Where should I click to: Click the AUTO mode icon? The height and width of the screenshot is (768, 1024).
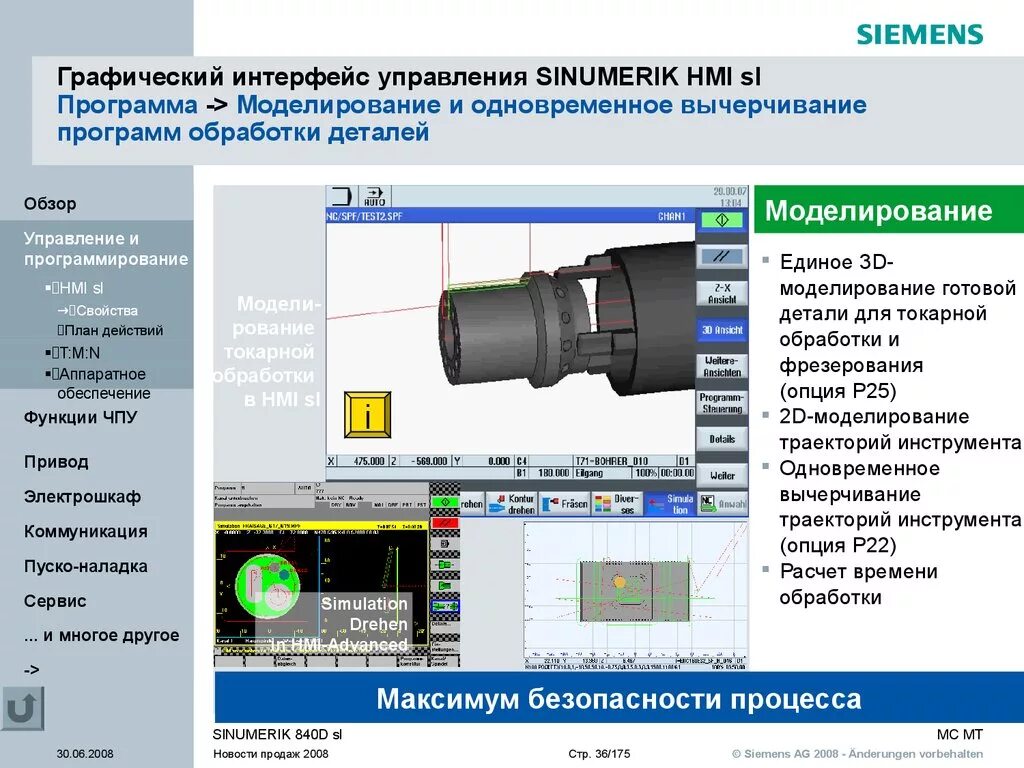[x=375, y=197]
